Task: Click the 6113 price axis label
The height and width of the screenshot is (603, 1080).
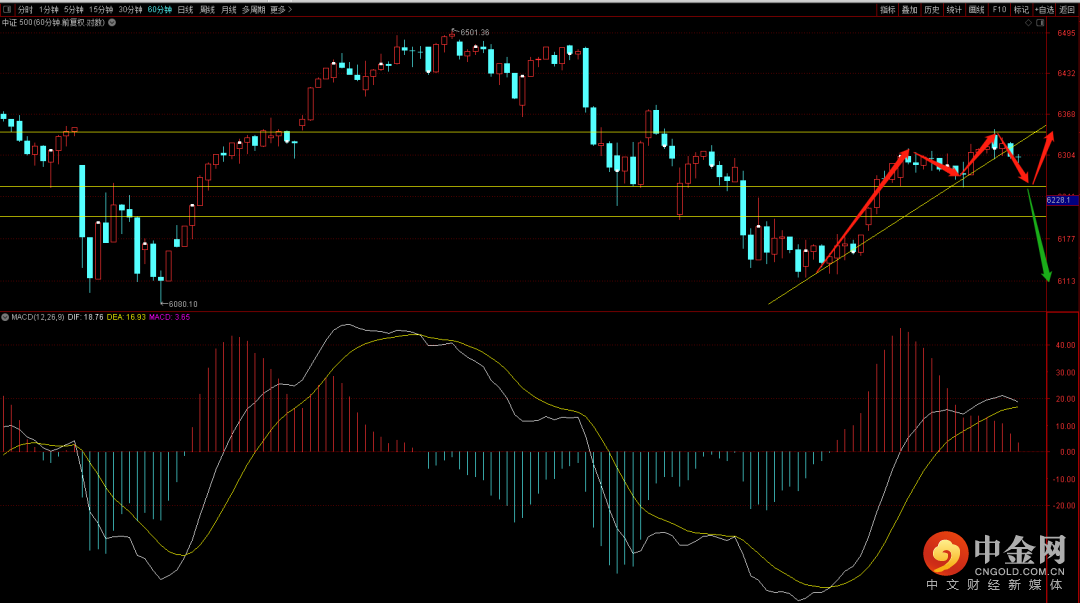Action: pos(1066,281)
